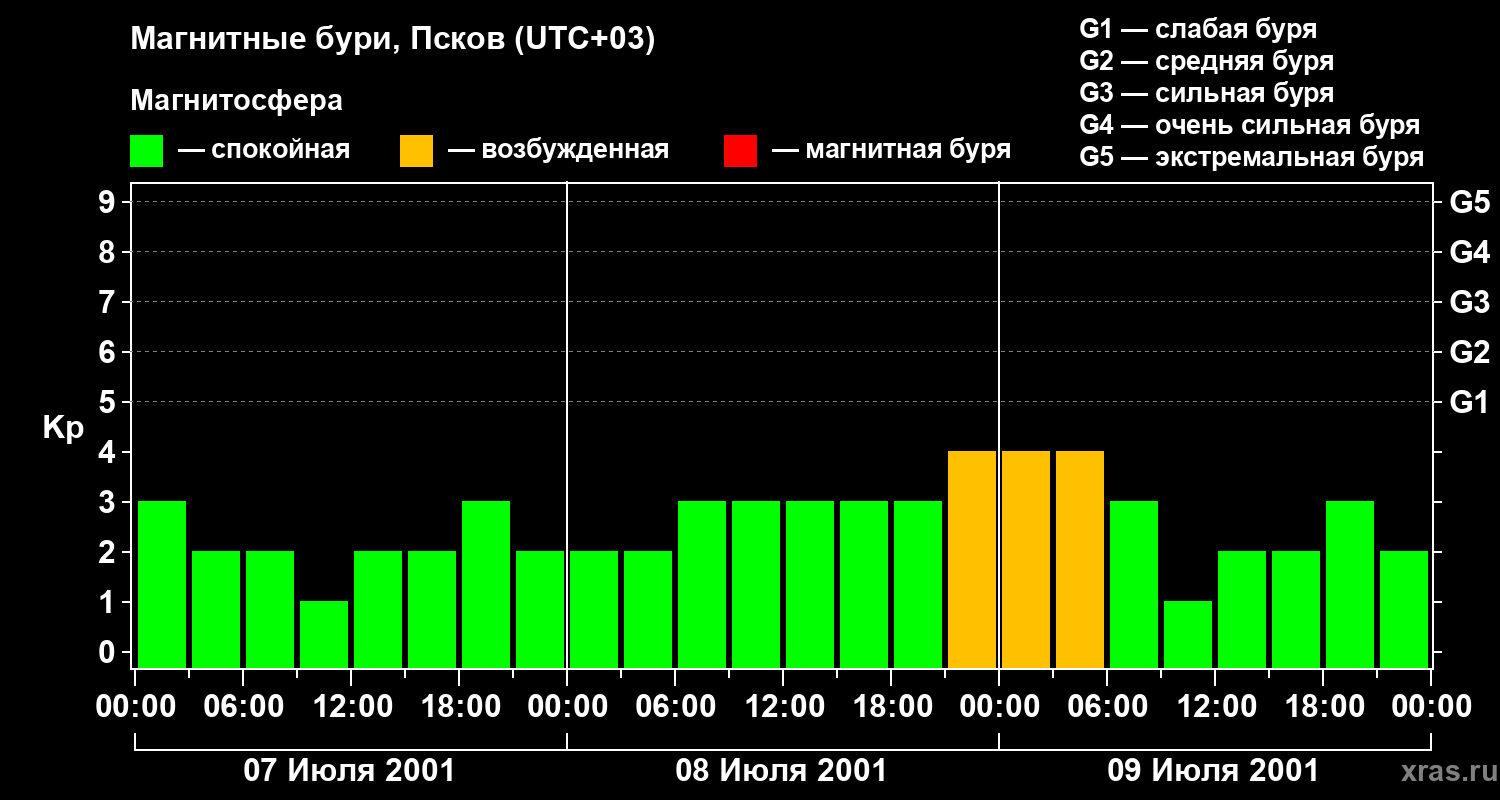Click the Kp 3 bar at 18:00 on 07 Июля

pyautogui.click(x=486, y=584)
